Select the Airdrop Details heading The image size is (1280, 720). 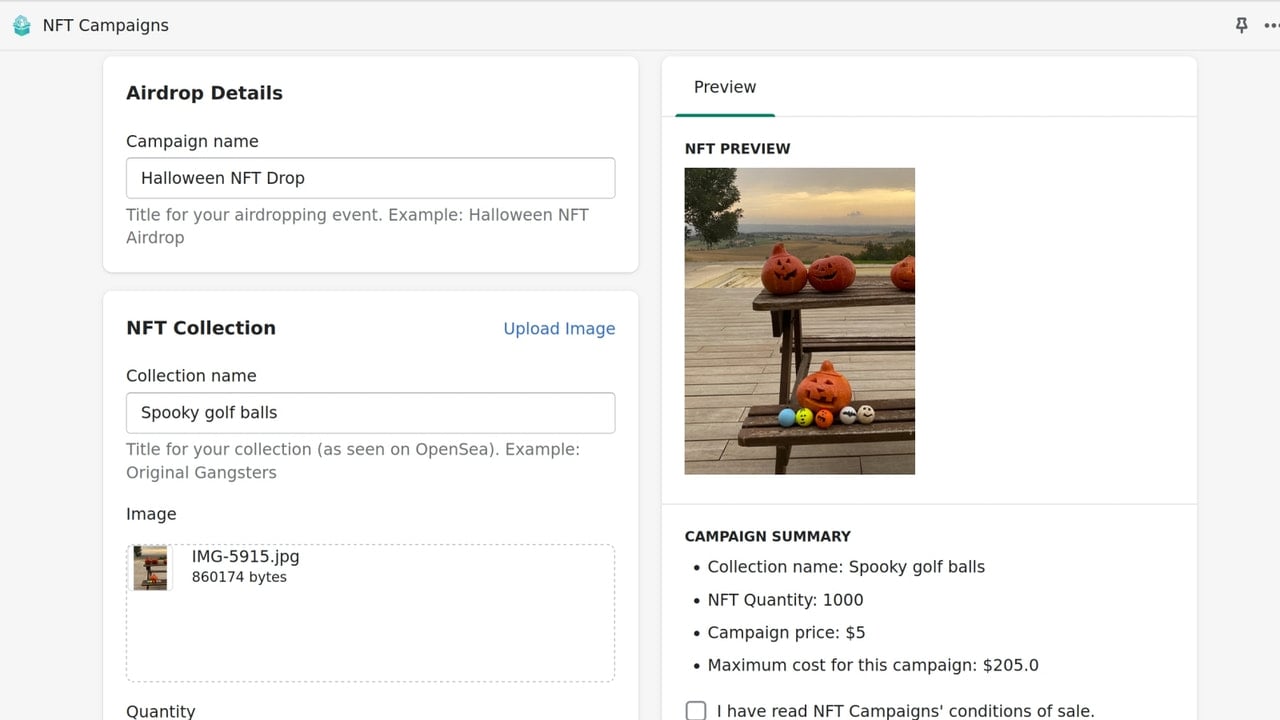point(204,93)
